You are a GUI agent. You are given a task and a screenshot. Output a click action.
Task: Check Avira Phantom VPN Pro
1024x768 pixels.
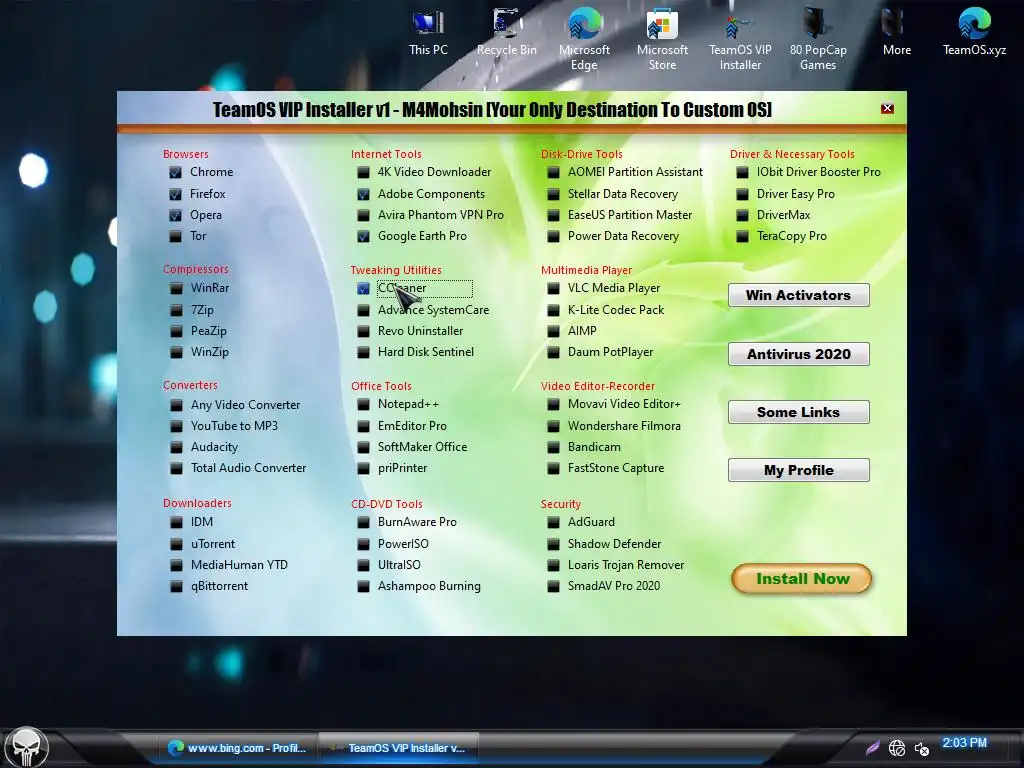(x=364, y=215)
